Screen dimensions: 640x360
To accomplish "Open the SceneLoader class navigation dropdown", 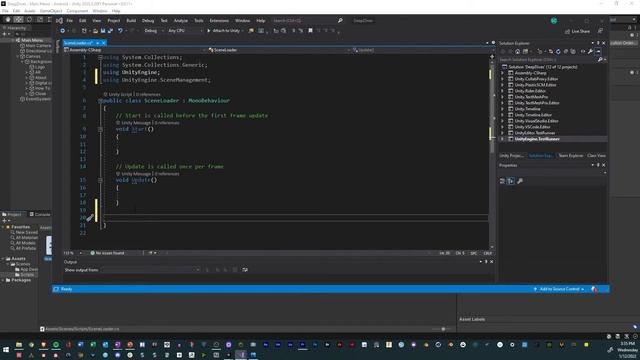I will [279, 50].
